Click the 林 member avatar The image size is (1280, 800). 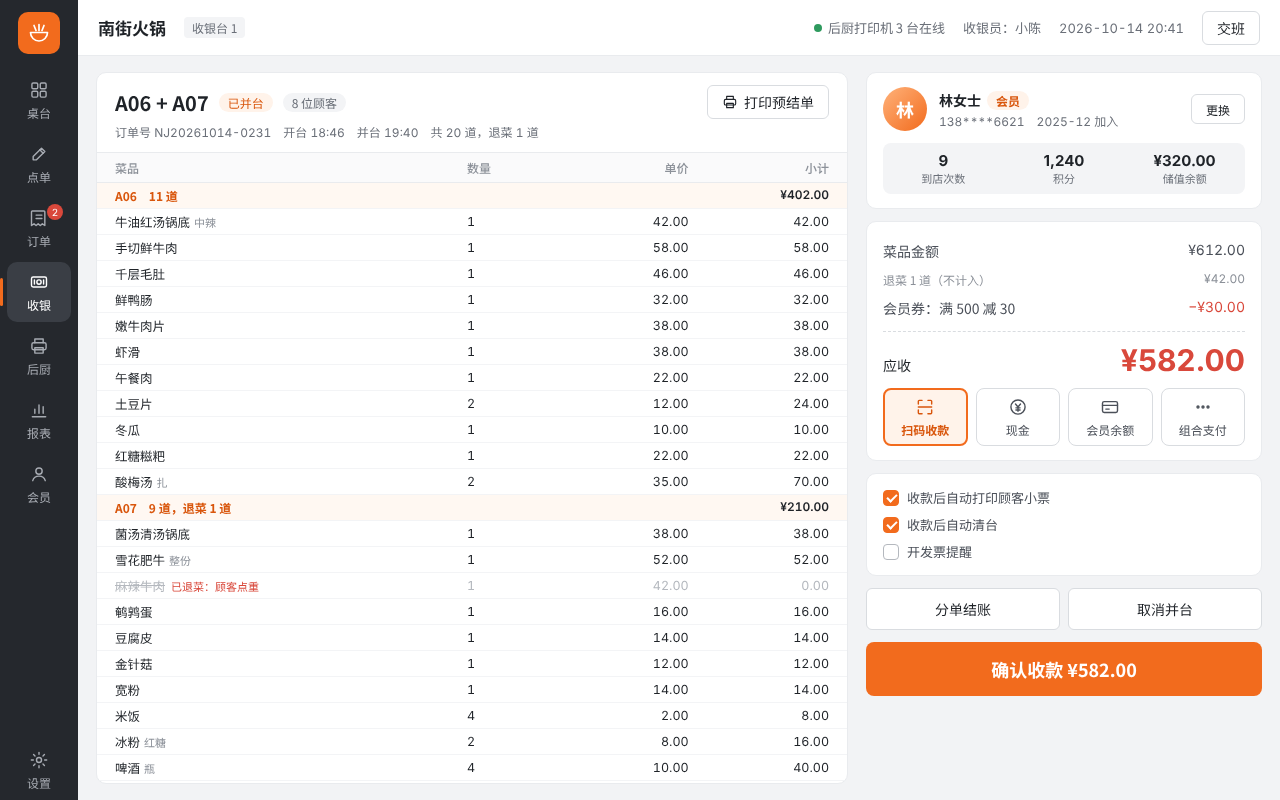905,109
